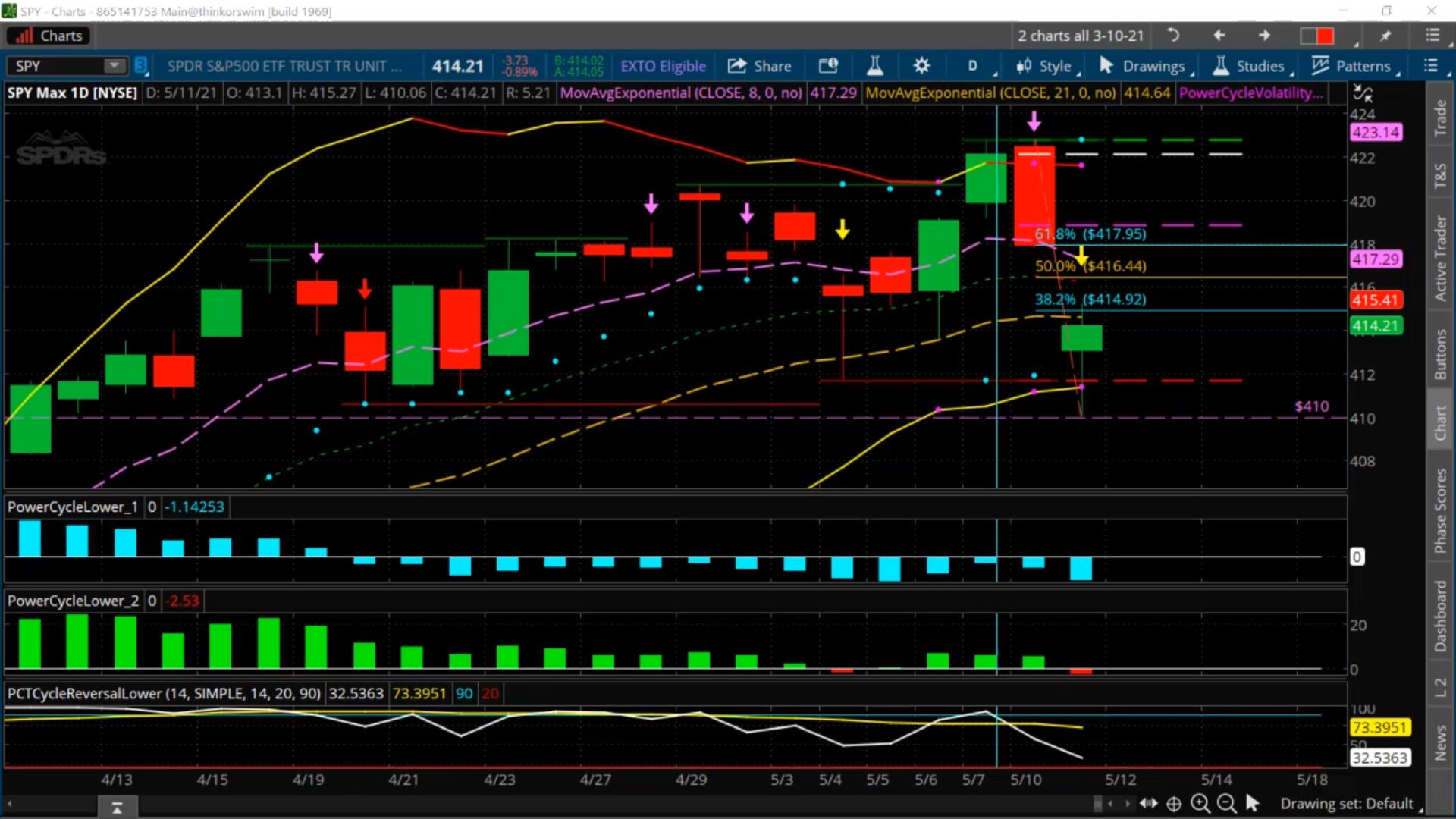Click the 415.41 red price bubble
The image size is (1456, 819).
click(x=1376, y=300)
